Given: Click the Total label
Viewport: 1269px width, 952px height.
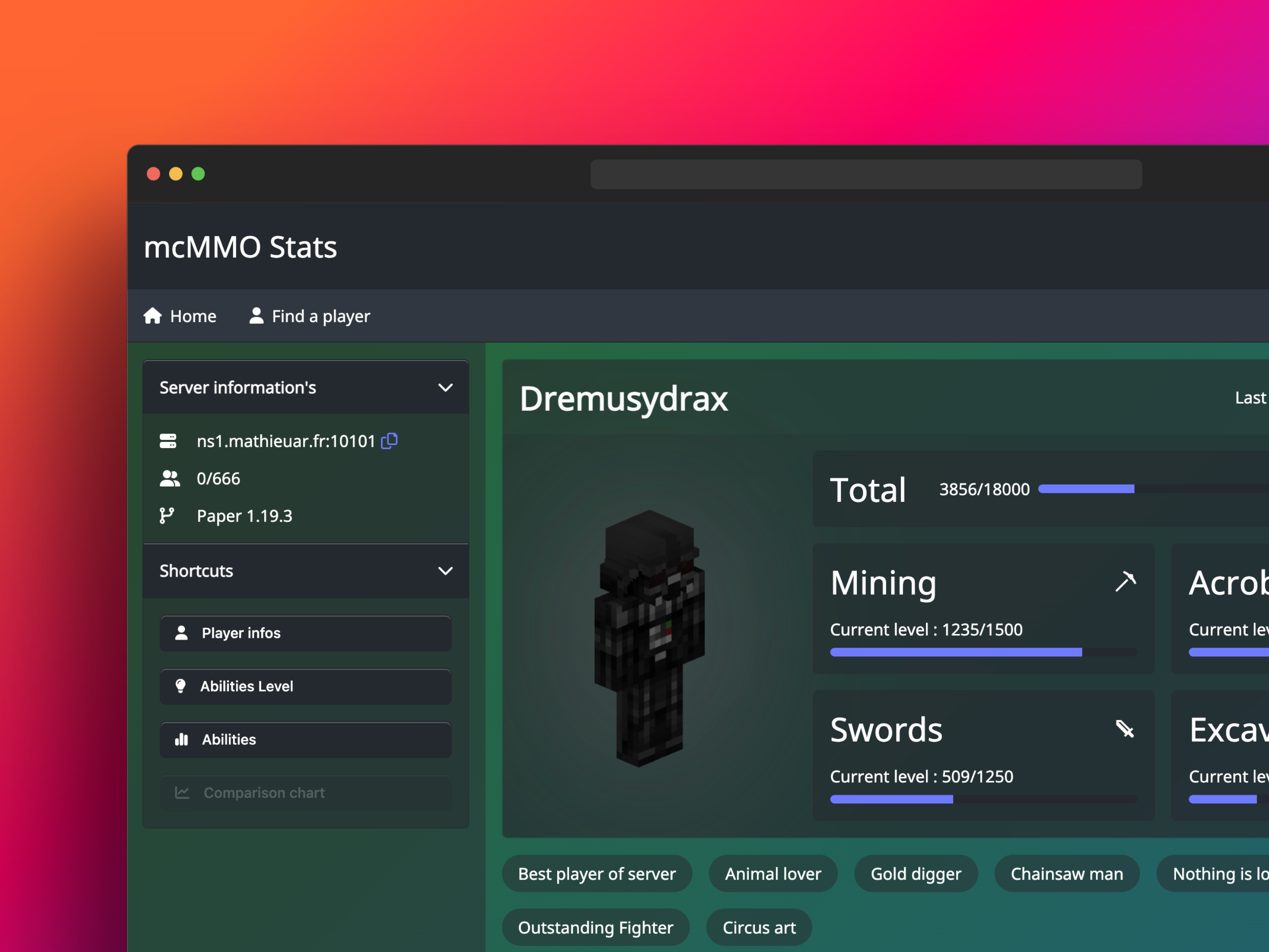Looking at the screenshot, I should (867, 490).
